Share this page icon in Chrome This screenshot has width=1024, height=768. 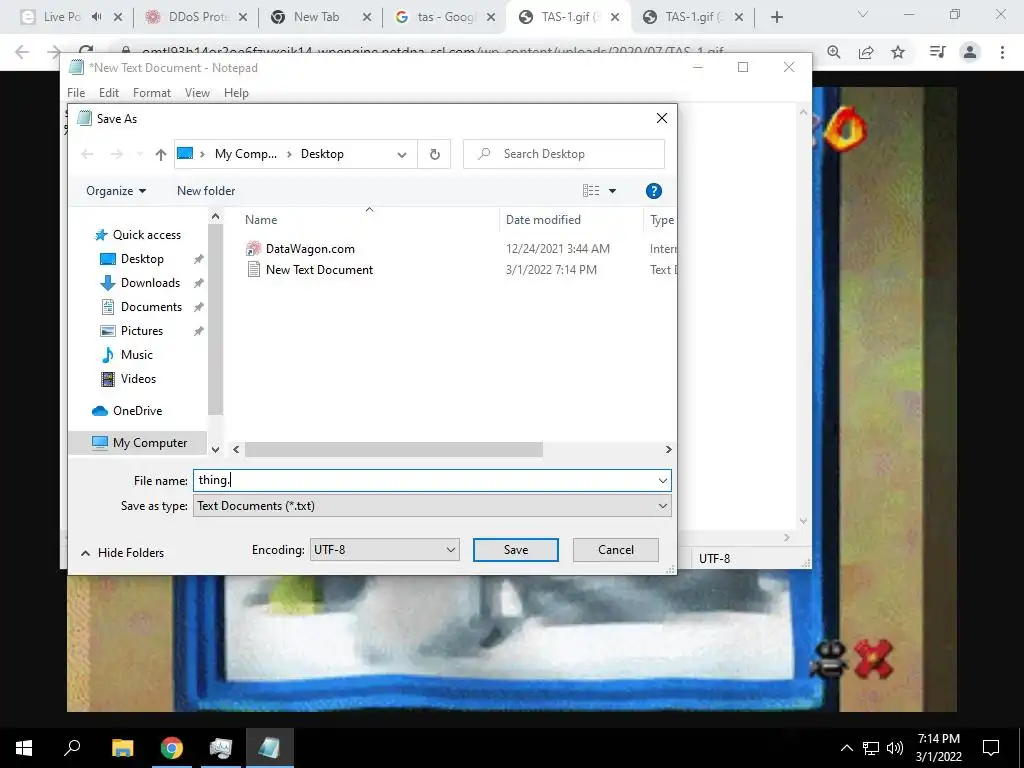[866, 52]
